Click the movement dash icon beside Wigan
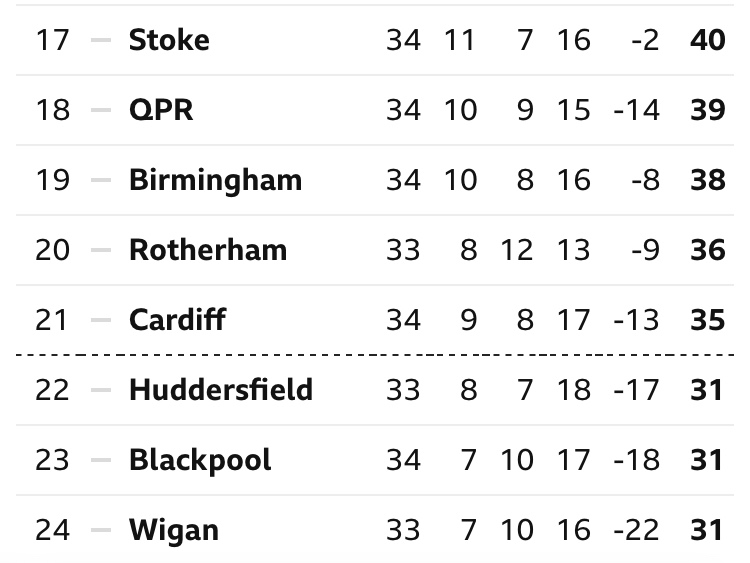The height and width of the screenshot is (563, 750). pyautogui.click(x=100, y=529)
